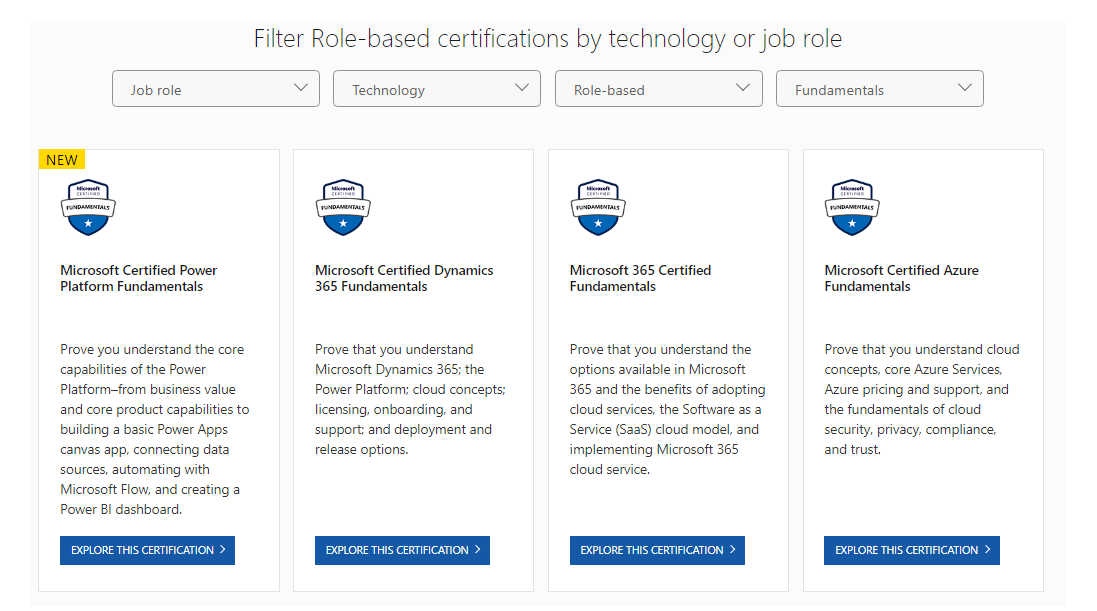
Task: Click the Power Platform card description text
Action: 155,429
